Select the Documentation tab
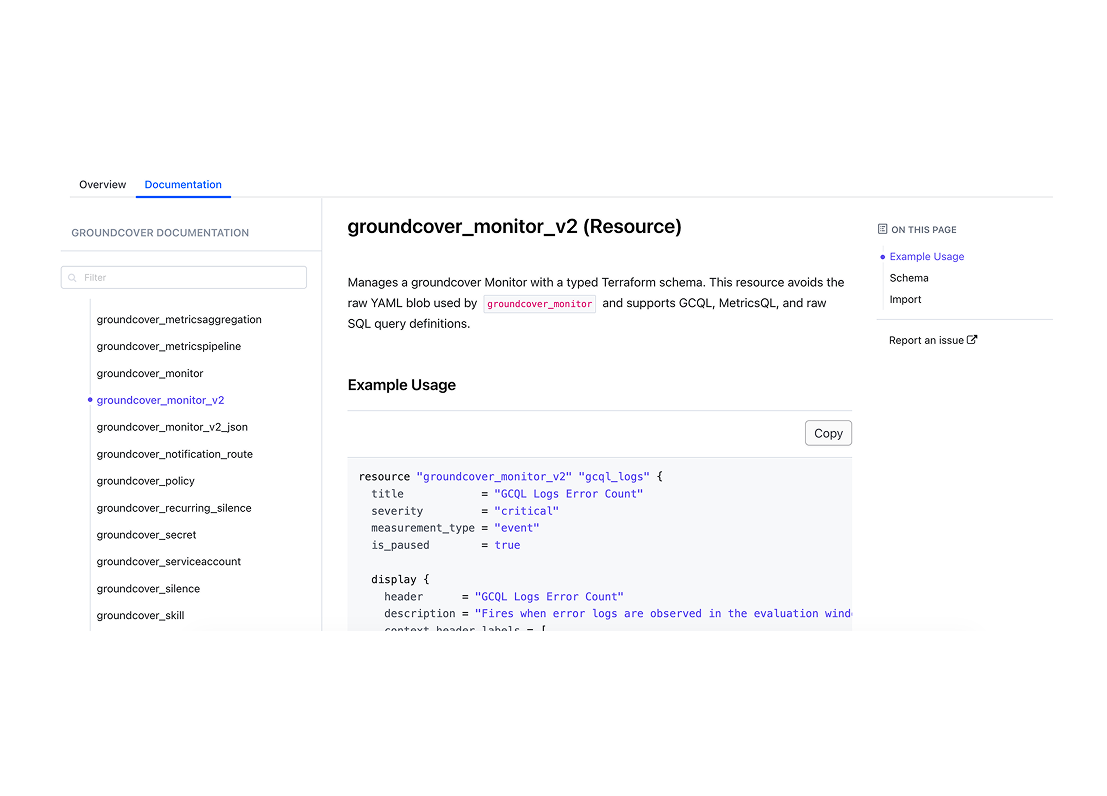The height and width of the screenshot is (796, 1107). point(183,184)
